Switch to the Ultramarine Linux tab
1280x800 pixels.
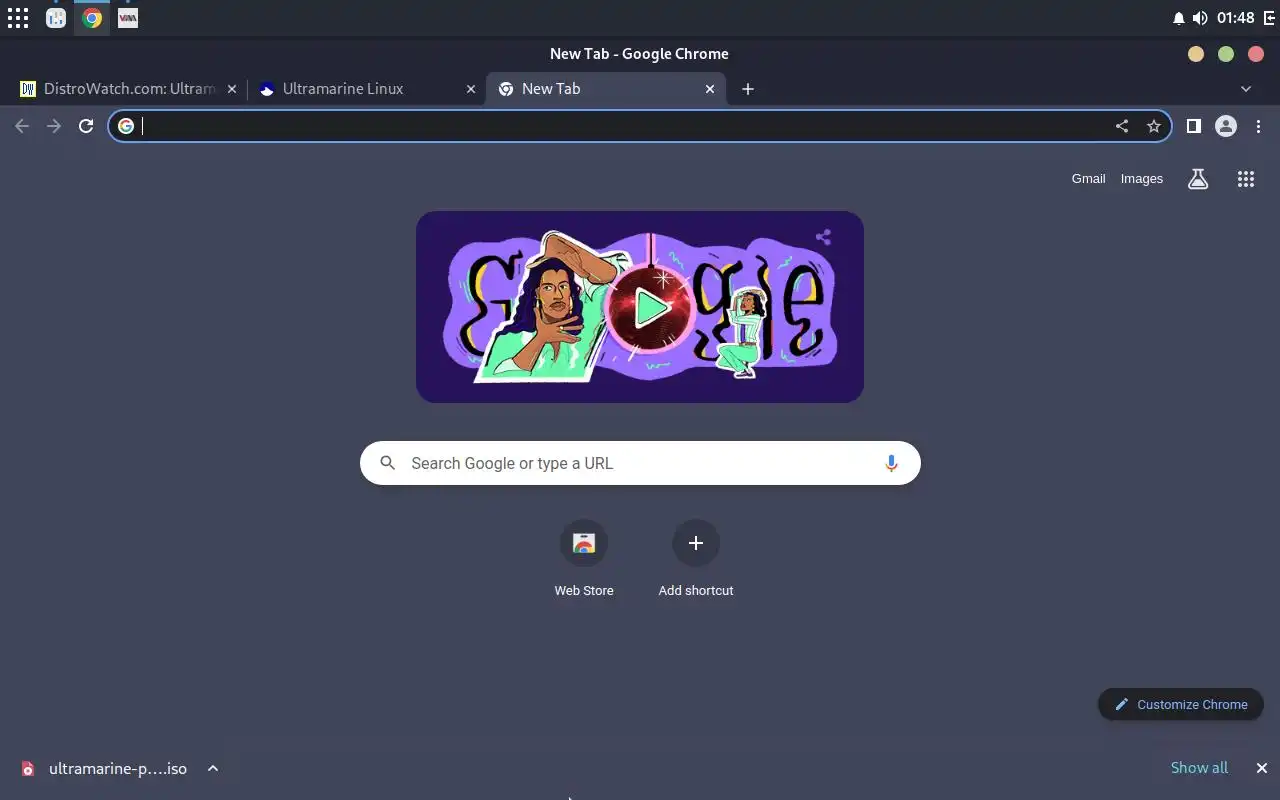(x=366, y=89)
